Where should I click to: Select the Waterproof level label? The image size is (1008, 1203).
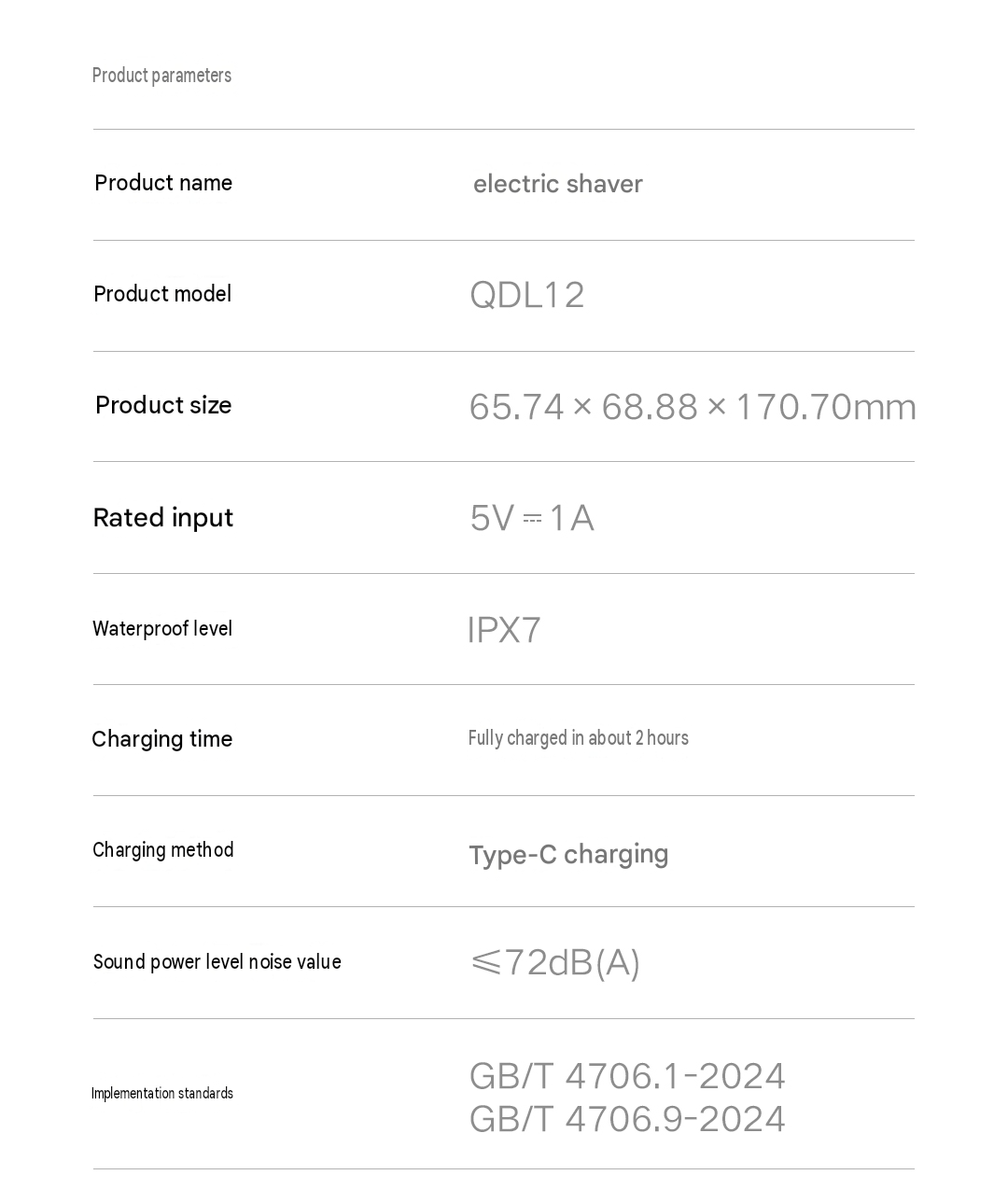[x=162, y=628]
